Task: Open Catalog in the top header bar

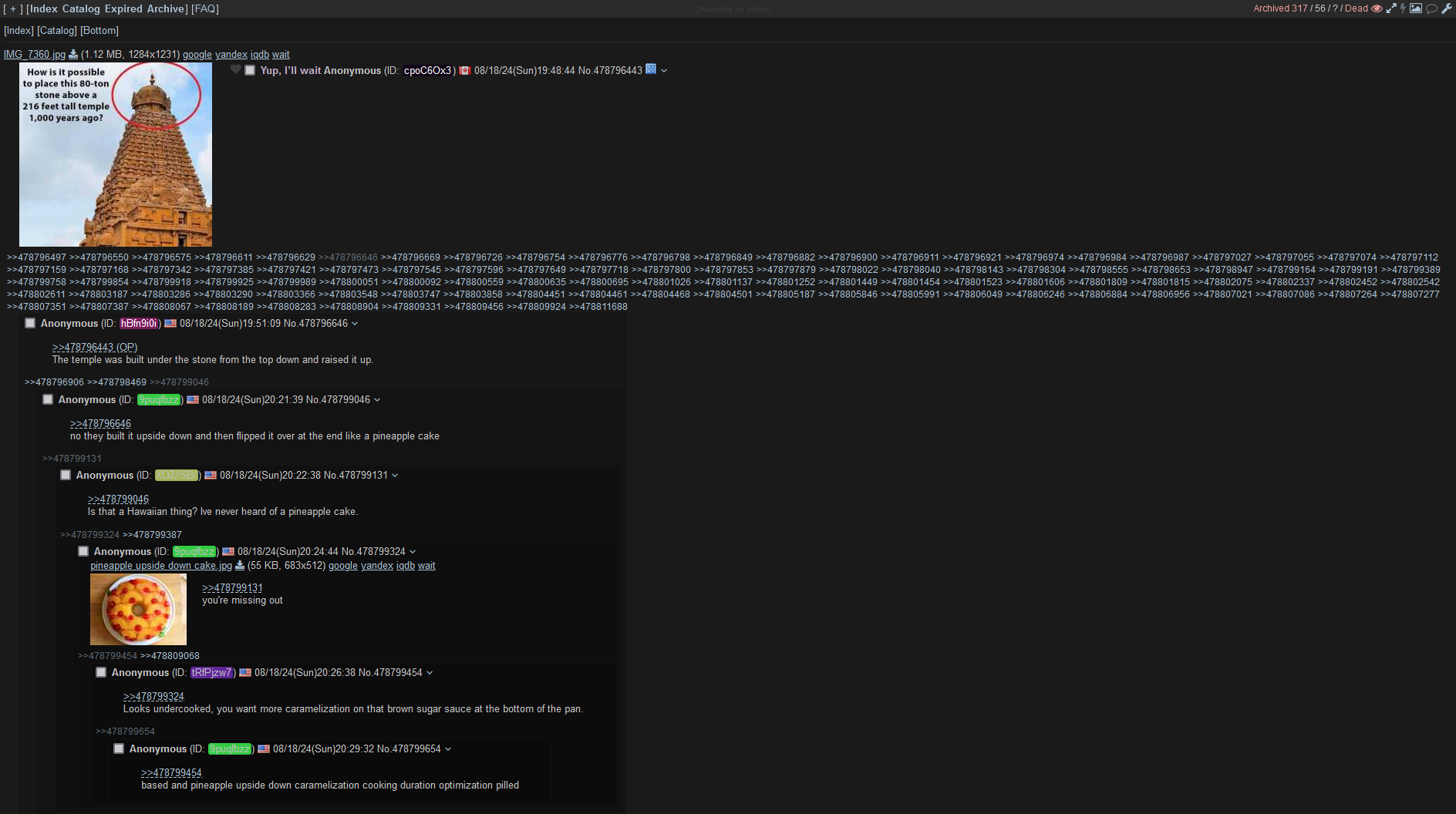Action: point(82,8)
